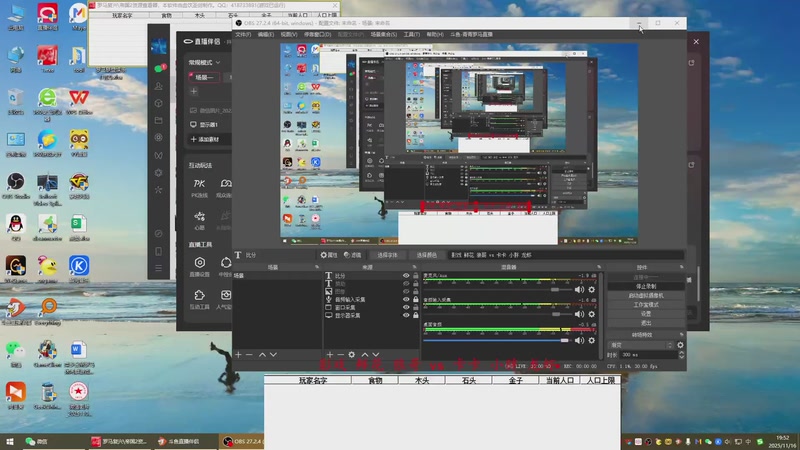Viewport: 800px width, 450px height.
Task: Remove the selected scene with minus icon in OBS
Action: [x=249, y=354]
